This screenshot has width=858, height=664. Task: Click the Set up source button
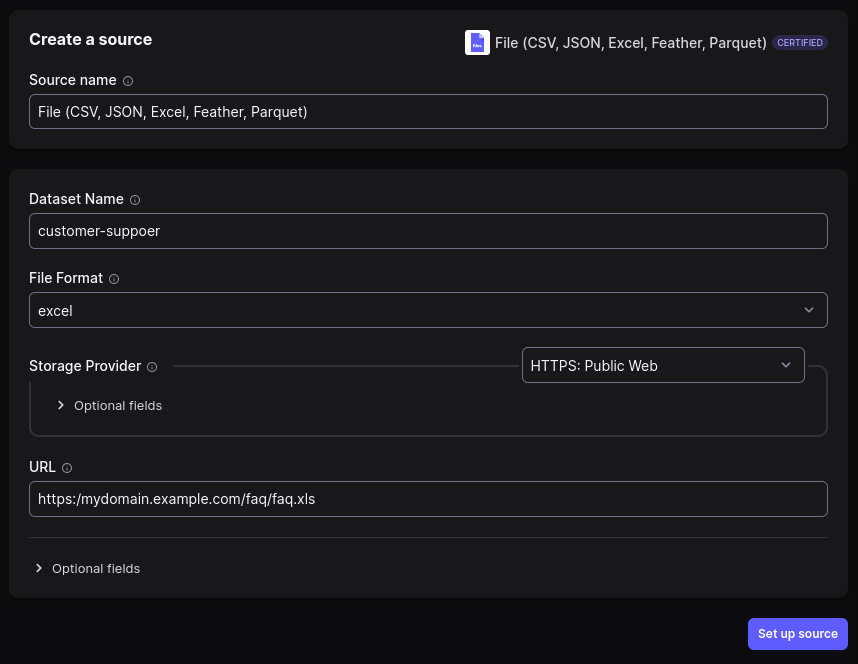(797, 633)
